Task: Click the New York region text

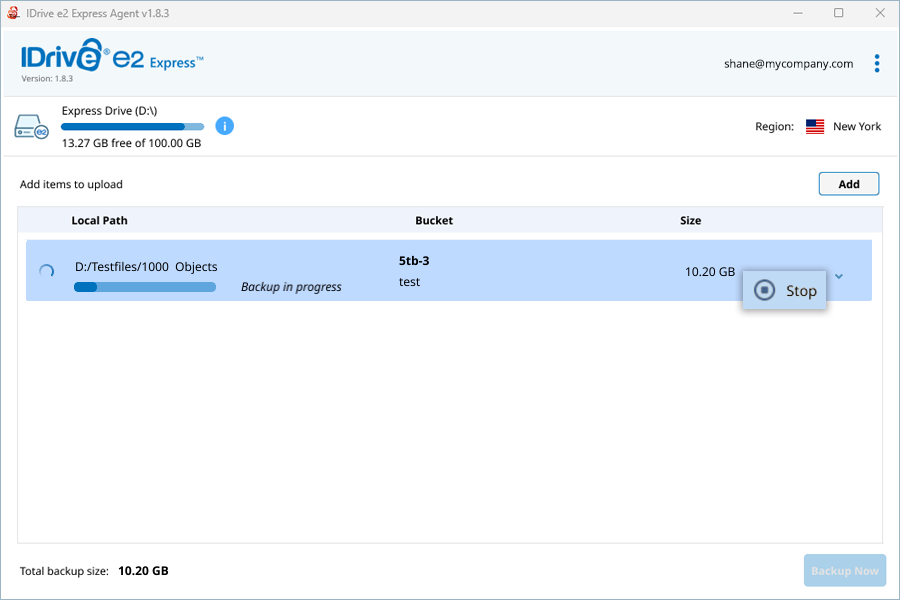Action: tap(857, 126)
